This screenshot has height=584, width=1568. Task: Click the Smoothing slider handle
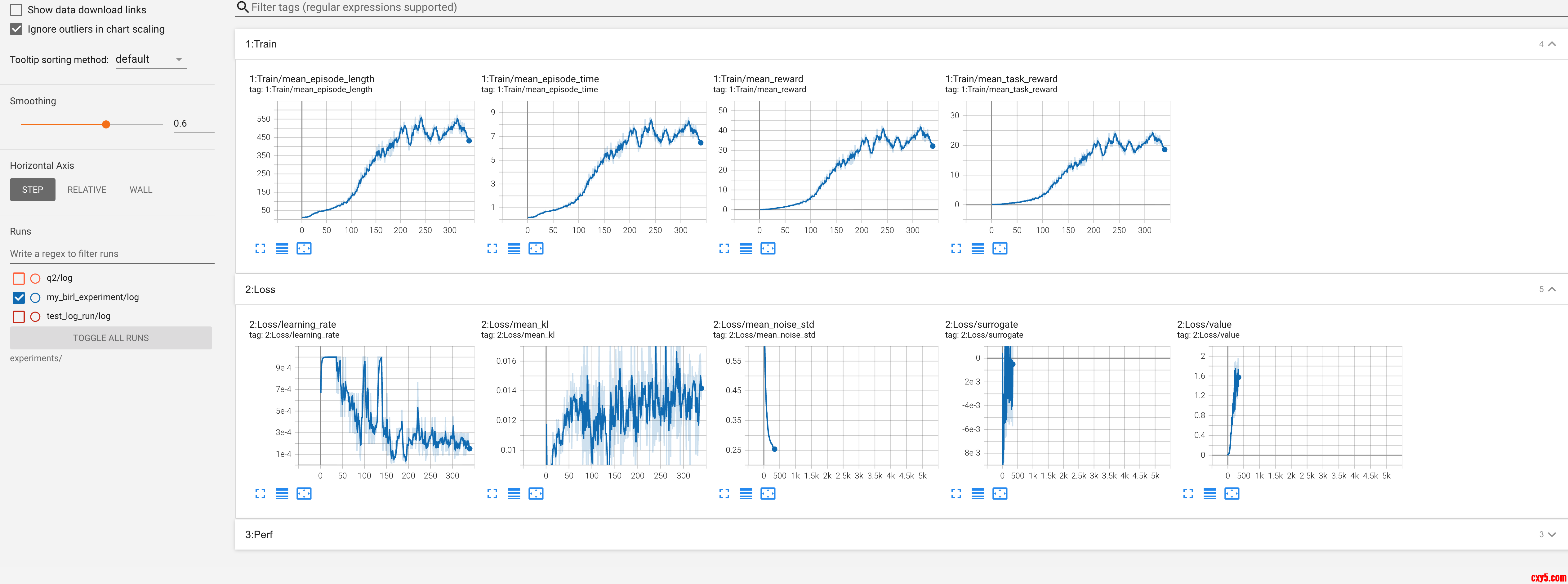coord(106,124)
